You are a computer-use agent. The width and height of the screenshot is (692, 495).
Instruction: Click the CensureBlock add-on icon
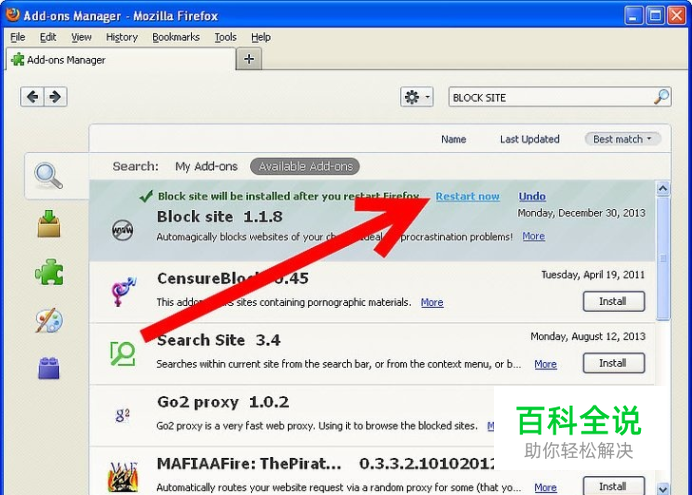click(x=123, y=291)
